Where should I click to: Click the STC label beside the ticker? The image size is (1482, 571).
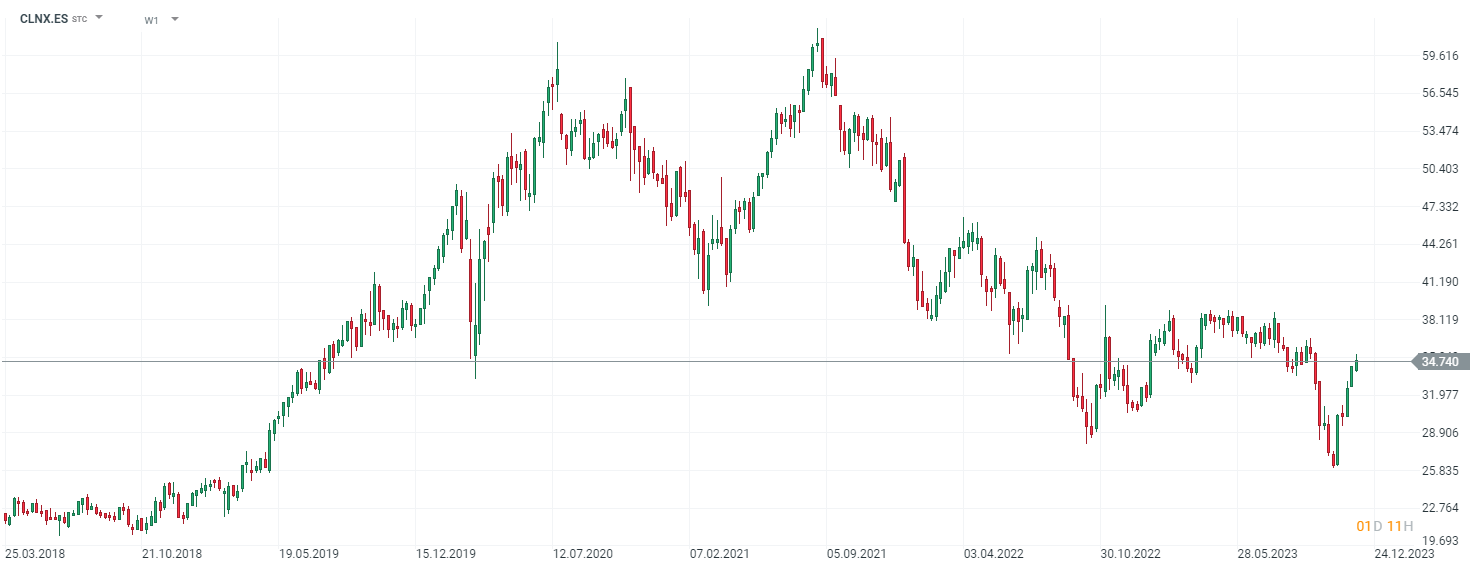[x=79, y=19]
